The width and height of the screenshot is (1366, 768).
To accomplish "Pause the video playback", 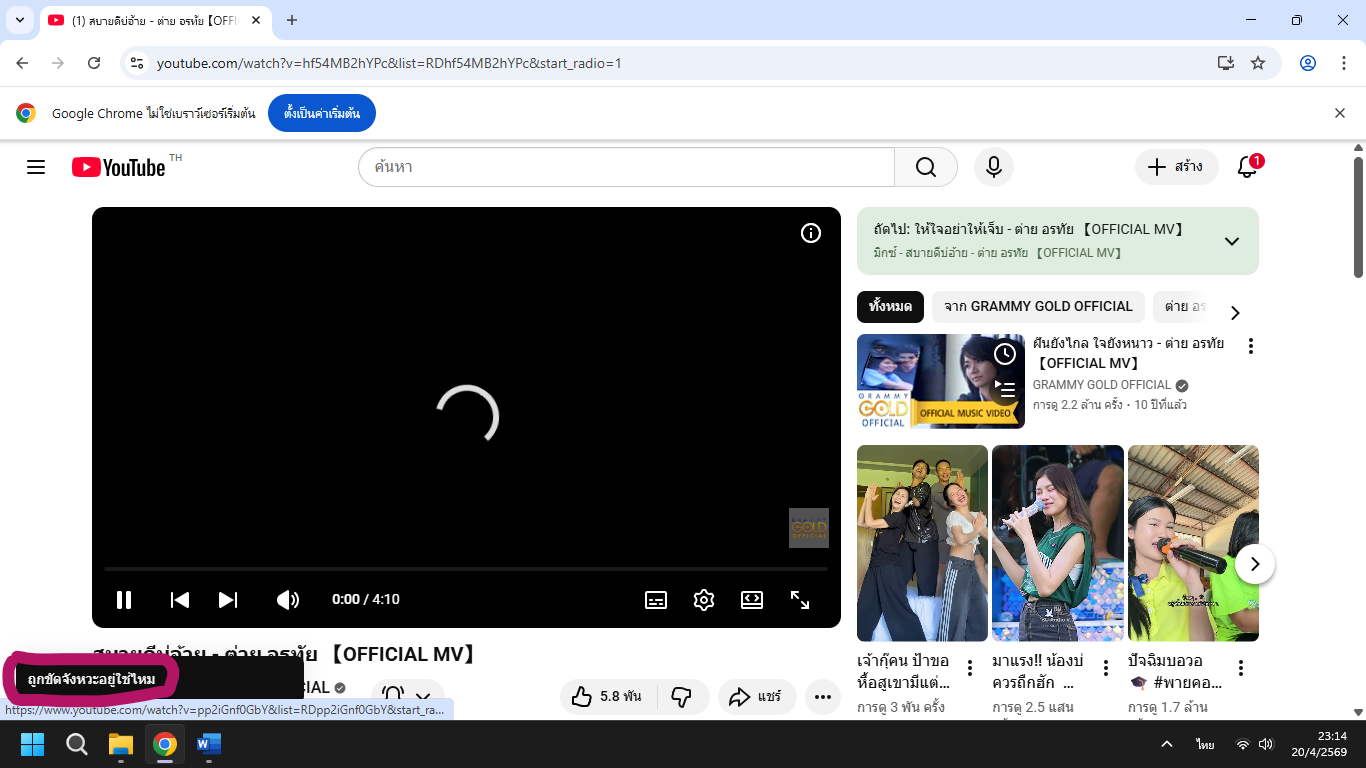I will 124,600.
